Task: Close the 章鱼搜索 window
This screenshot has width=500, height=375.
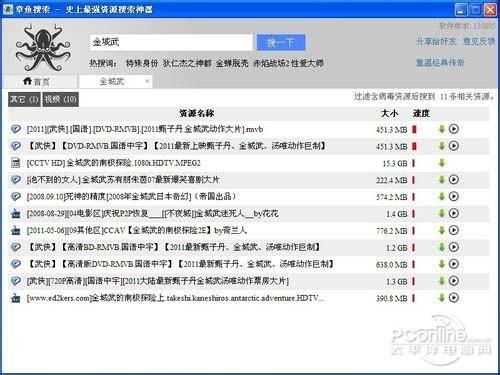Action: [x=490, y=10]
